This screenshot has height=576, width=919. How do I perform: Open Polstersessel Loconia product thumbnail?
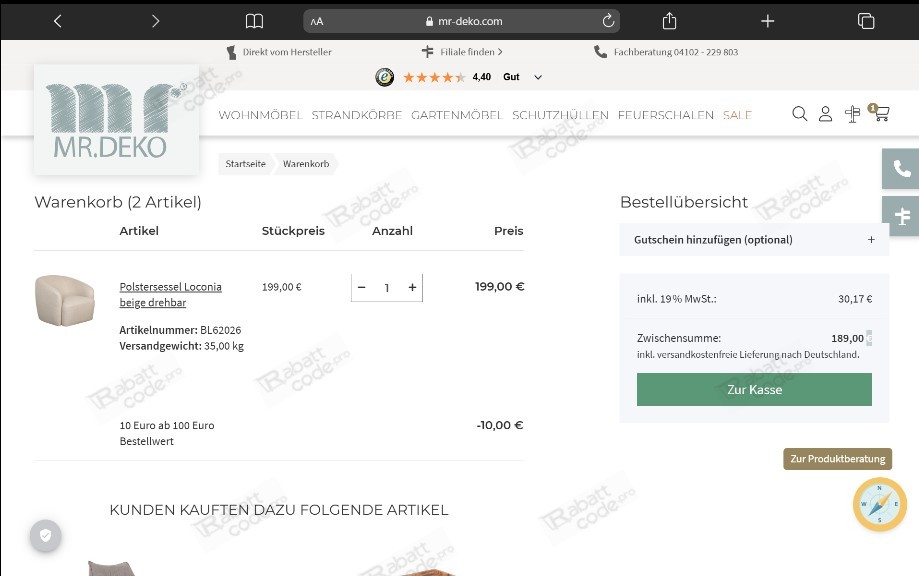coord(64,300)
